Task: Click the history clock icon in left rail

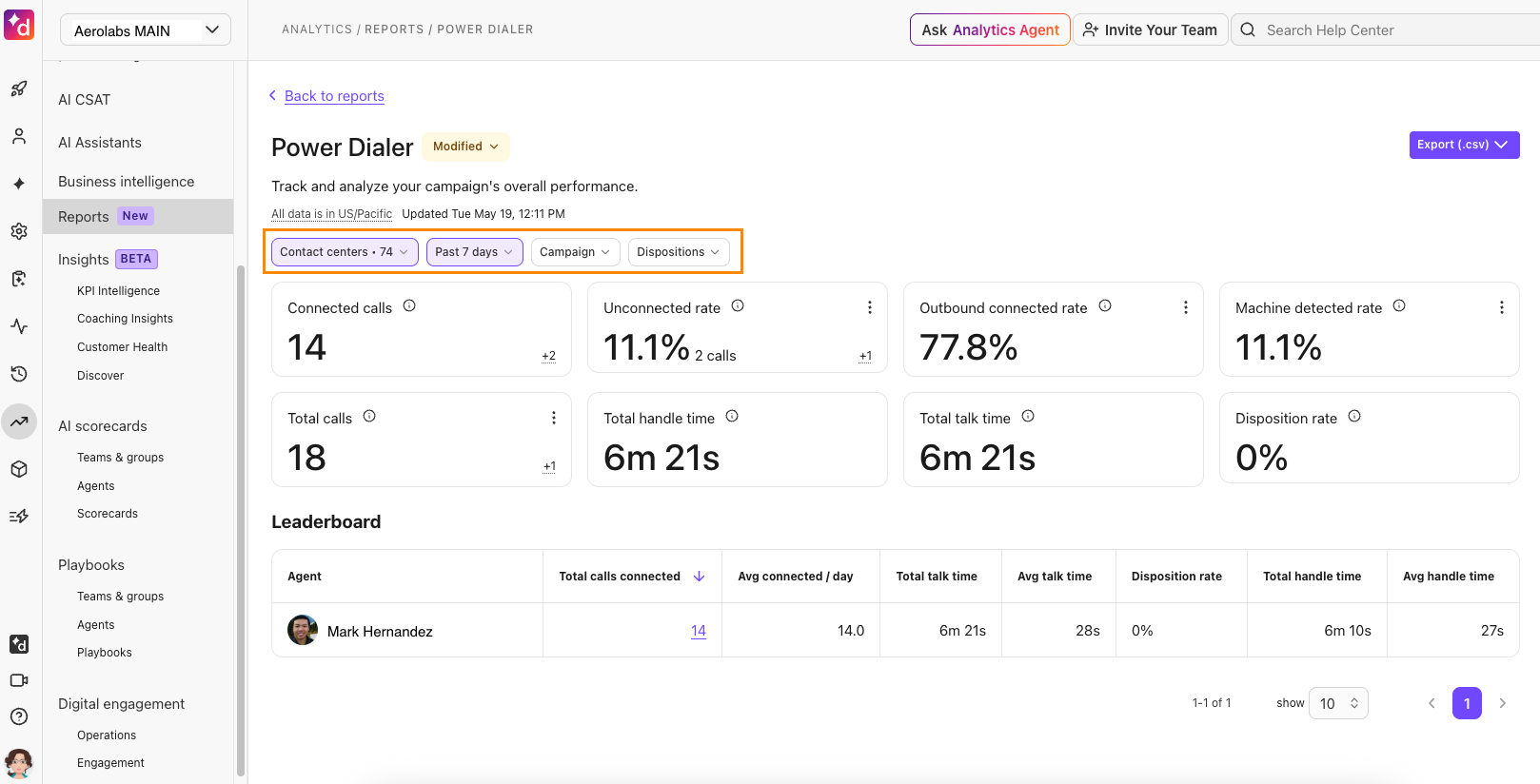Action: point(19,374)
